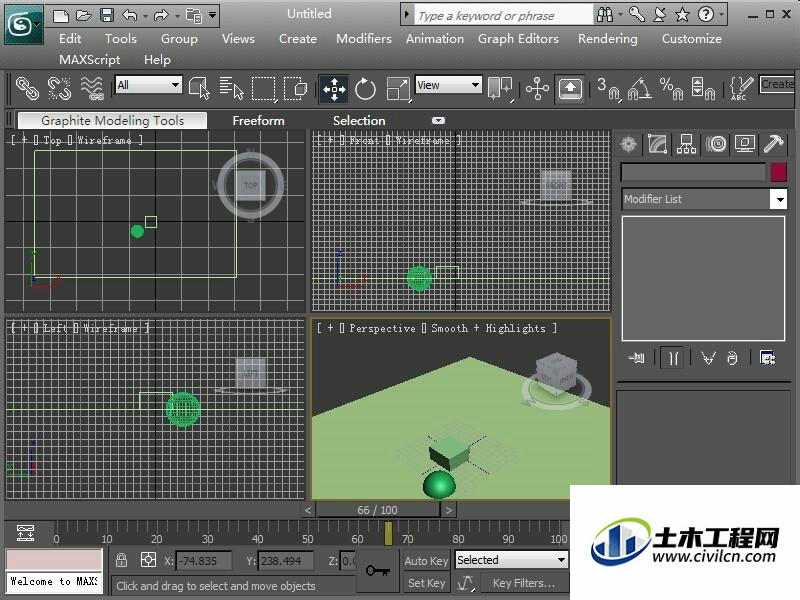800x600 pixels.
Task: Expand the Help icon dropdown arrow
Action: [x=721, y=14]
